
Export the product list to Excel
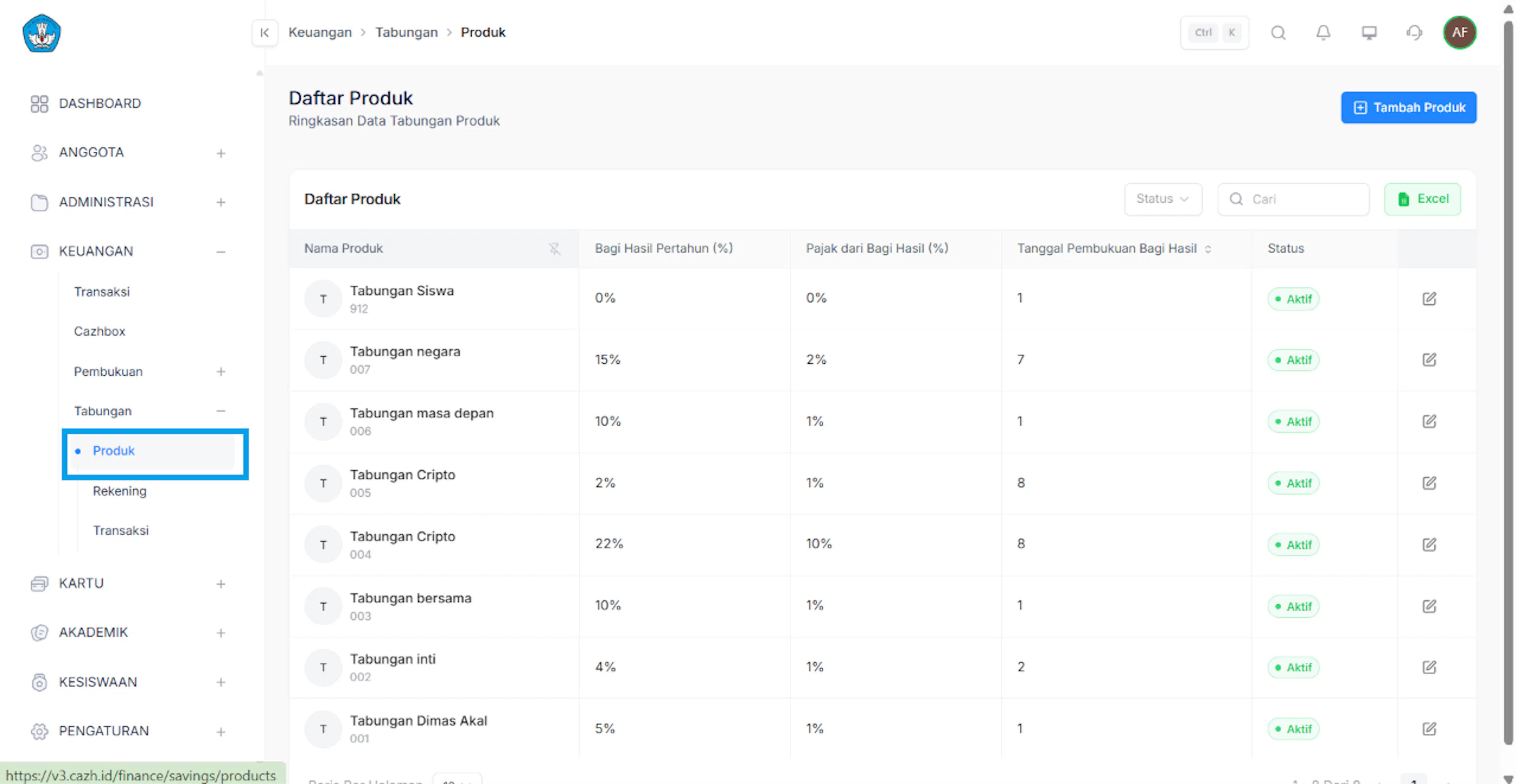click(x=1422, y=199)
